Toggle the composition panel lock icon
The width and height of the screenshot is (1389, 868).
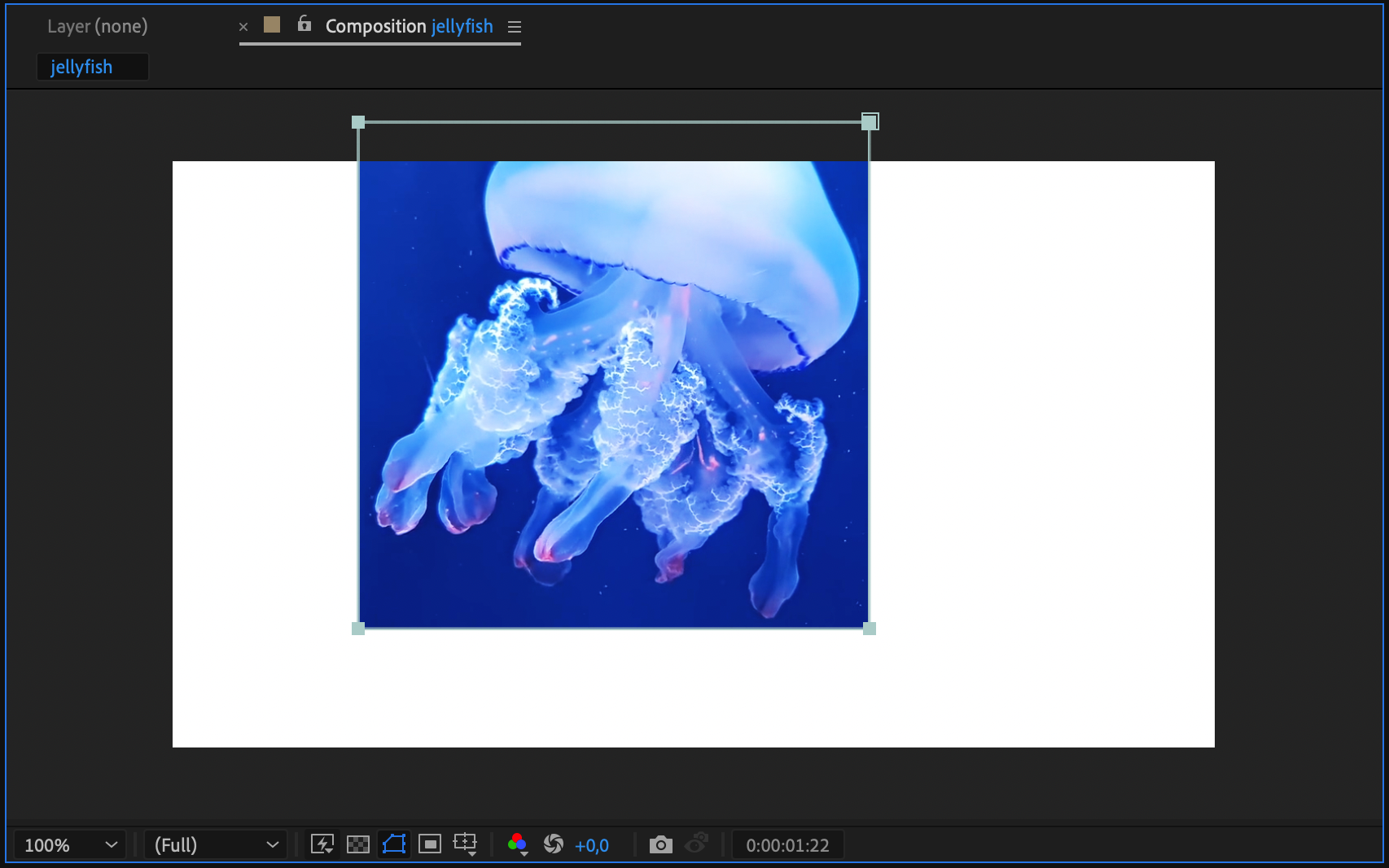click(x=305, y=24)
